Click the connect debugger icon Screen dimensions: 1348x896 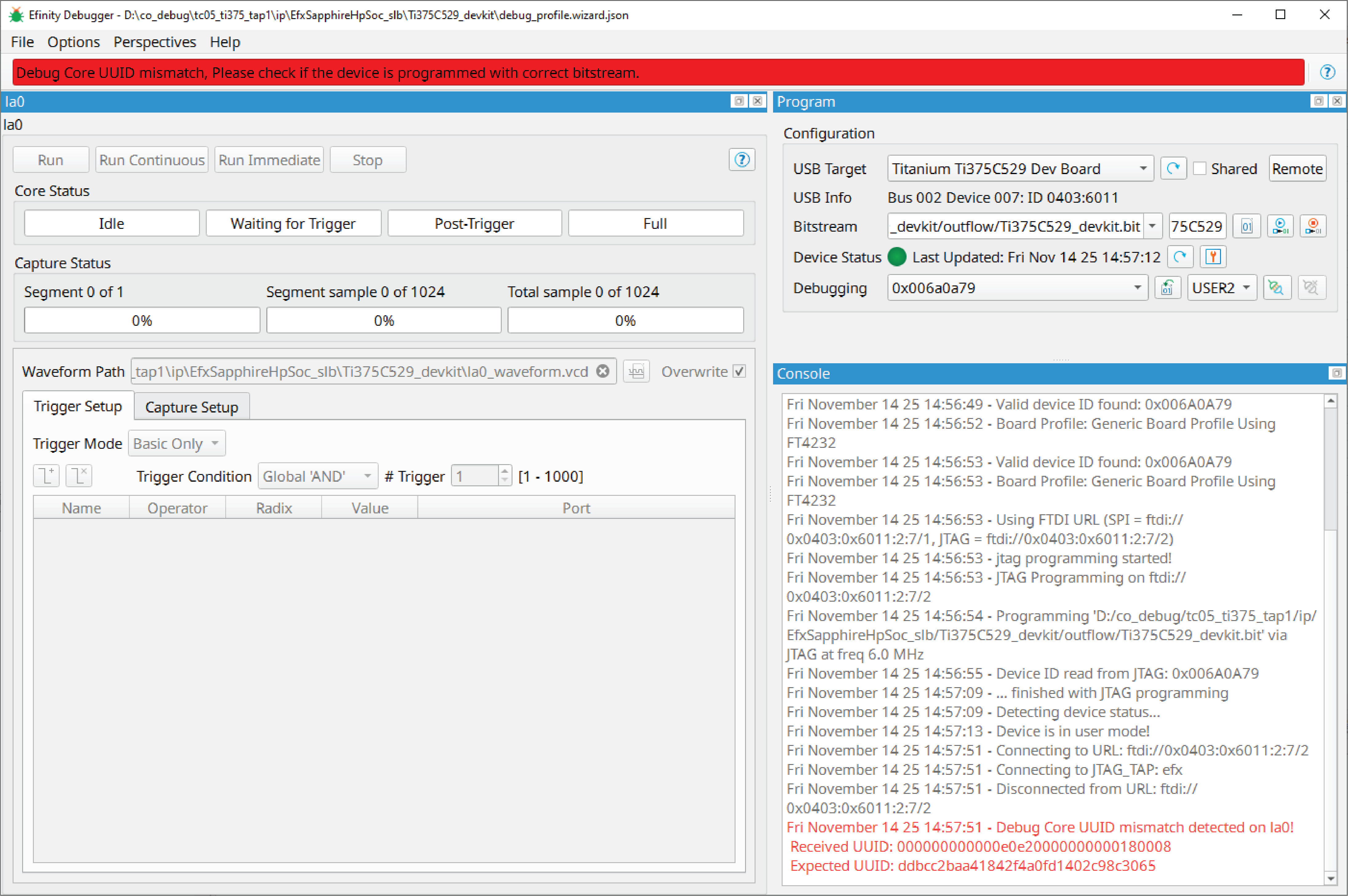pyautogui.click(x=1277, y=287)
